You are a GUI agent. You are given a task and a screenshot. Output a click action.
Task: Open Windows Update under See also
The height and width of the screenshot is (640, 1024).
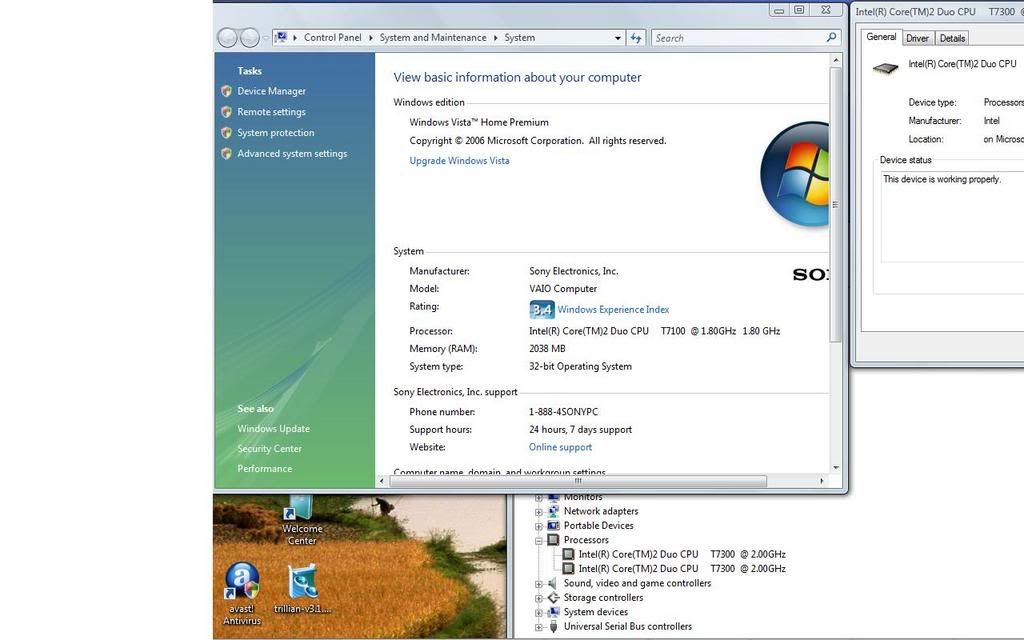tap(274, 429)
